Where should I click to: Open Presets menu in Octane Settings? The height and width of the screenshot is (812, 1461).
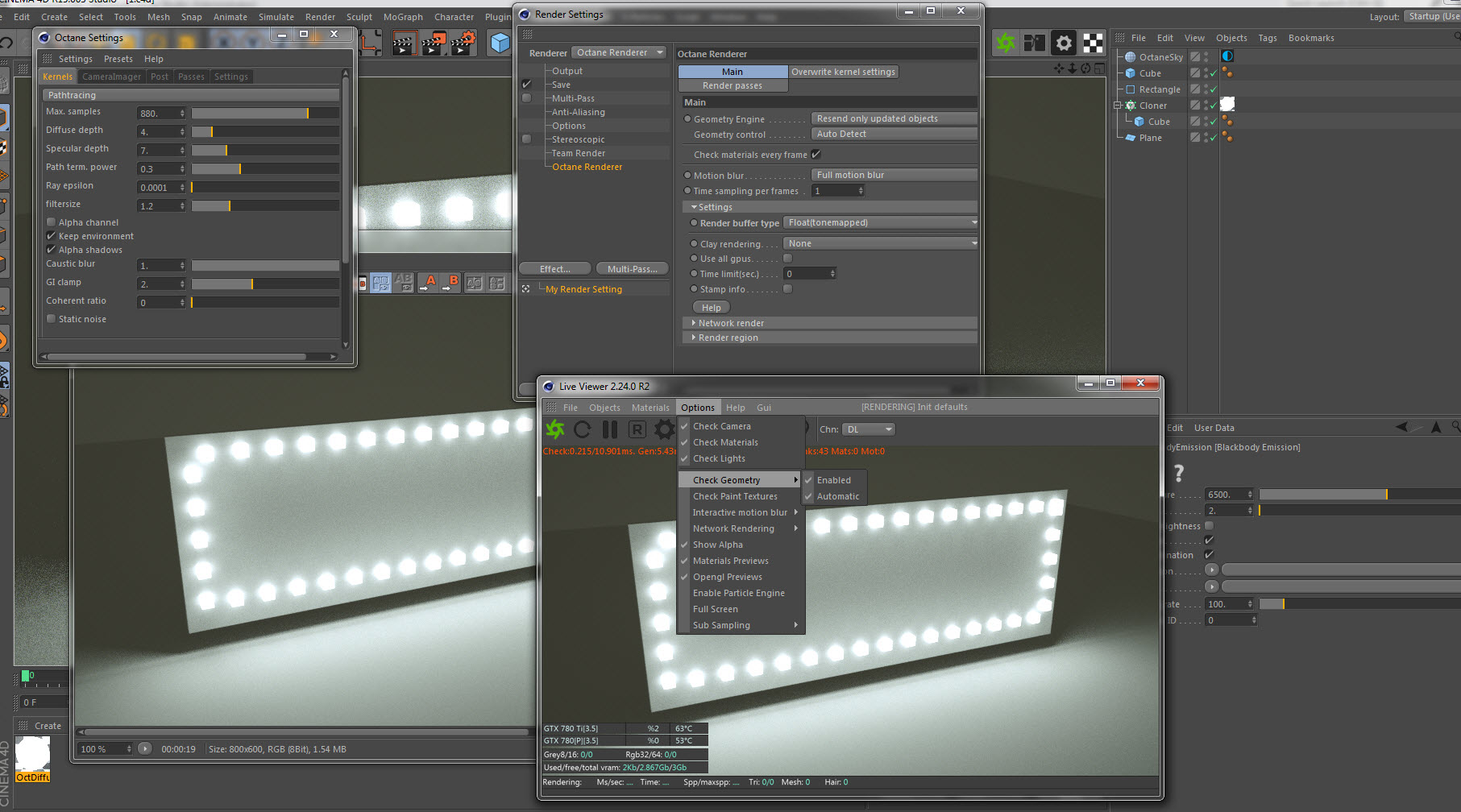click(118, 59)
